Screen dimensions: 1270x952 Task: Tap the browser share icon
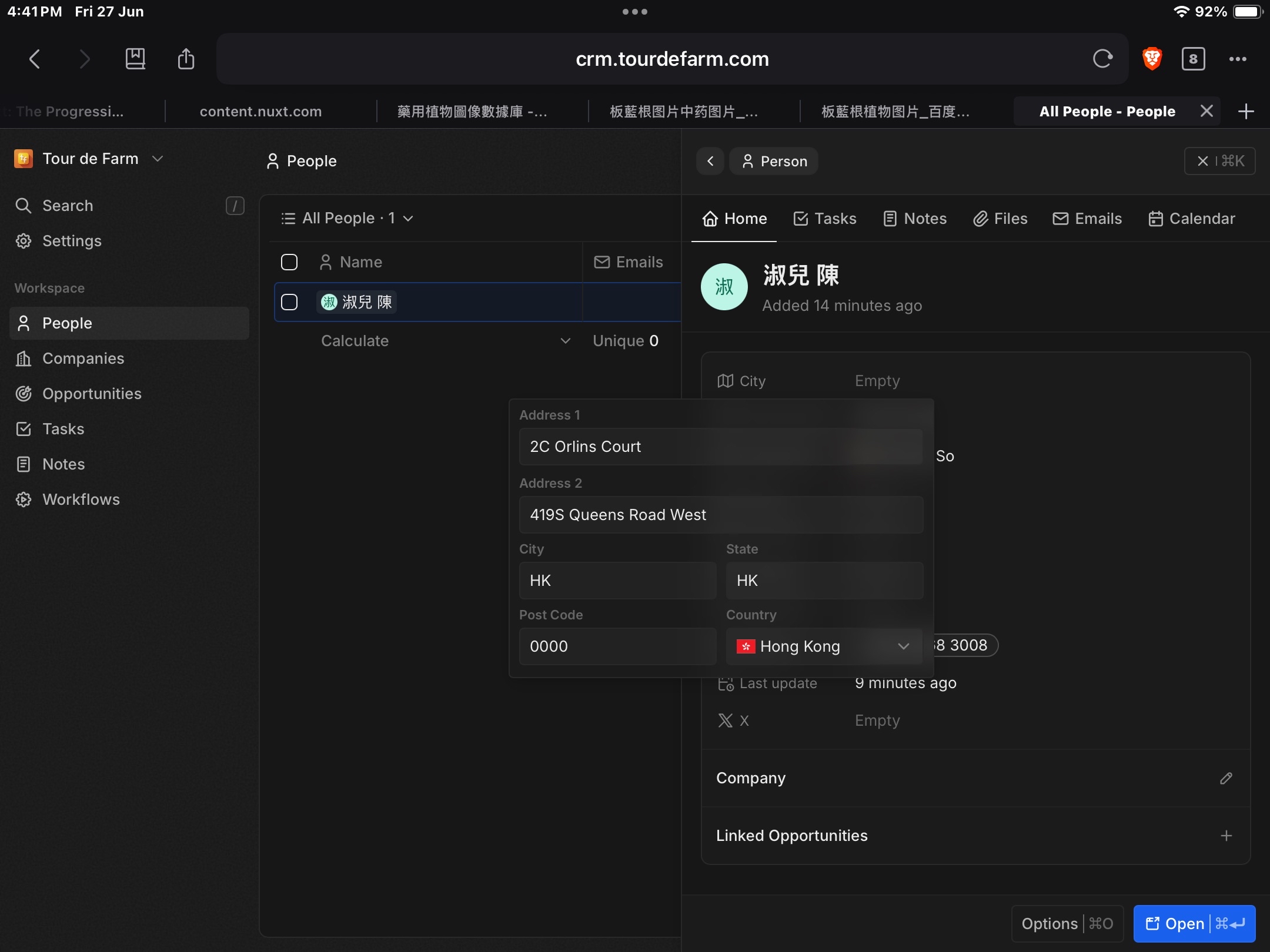pos(186,59)
